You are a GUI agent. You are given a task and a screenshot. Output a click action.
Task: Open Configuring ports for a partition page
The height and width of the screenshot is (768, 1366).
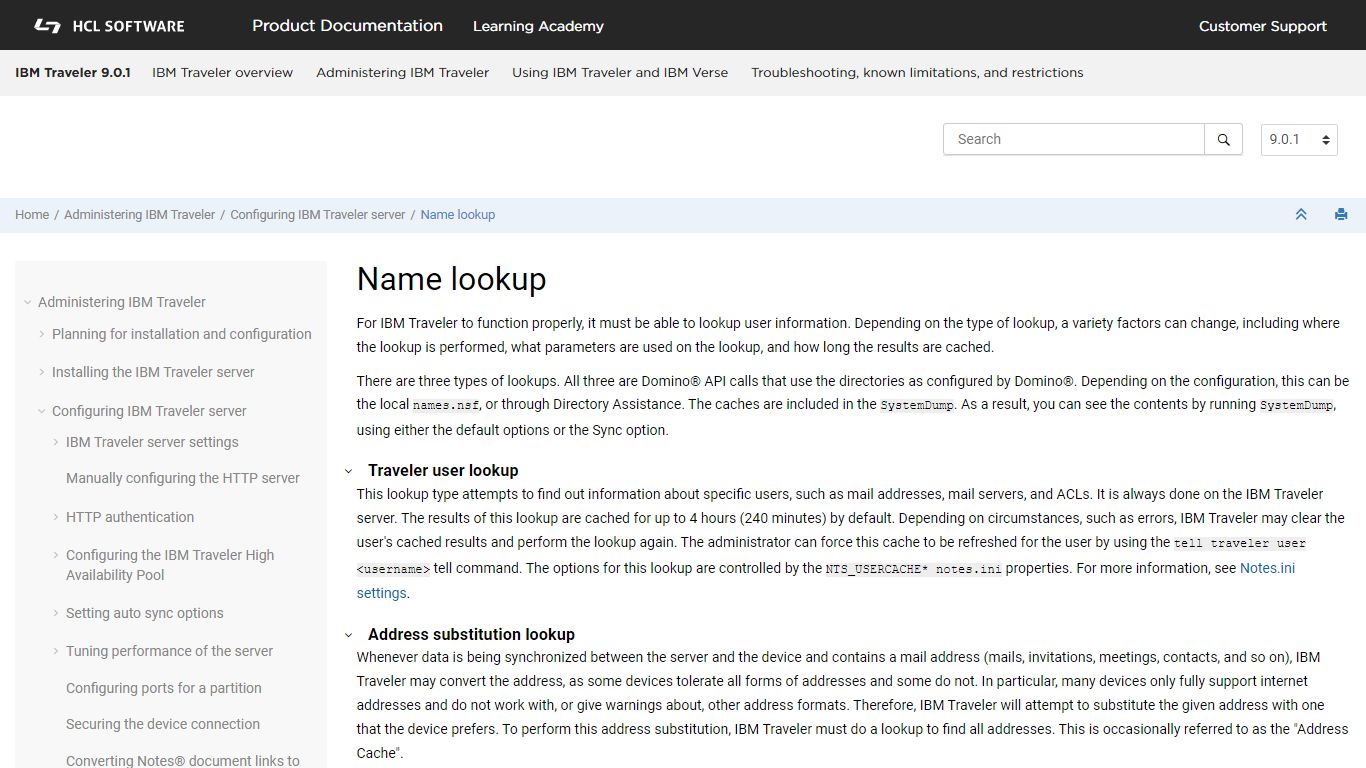[164, 688]
